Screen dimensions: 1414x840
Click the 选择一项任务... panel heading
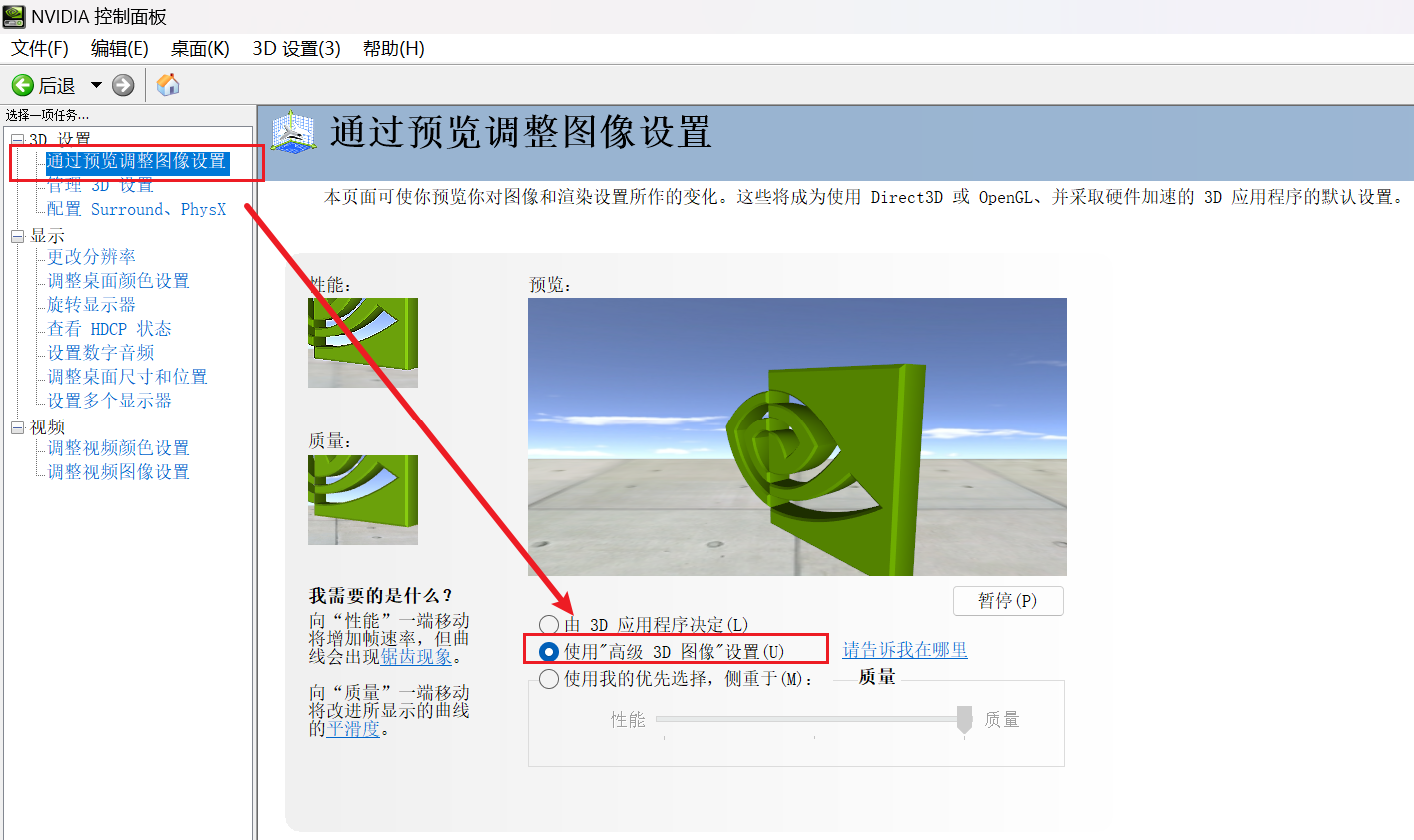pos(47,115)
